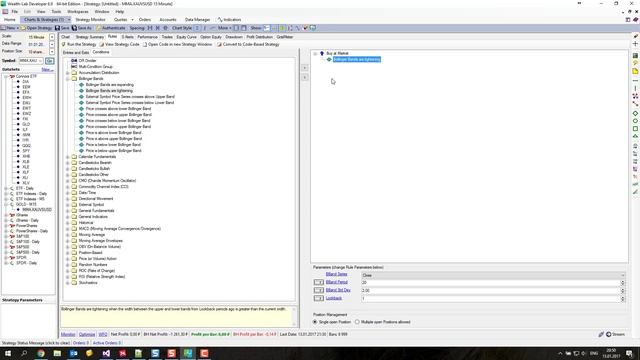Click the Windows Start button
Screen dimensions: 640x360
(x=8, y=353)
